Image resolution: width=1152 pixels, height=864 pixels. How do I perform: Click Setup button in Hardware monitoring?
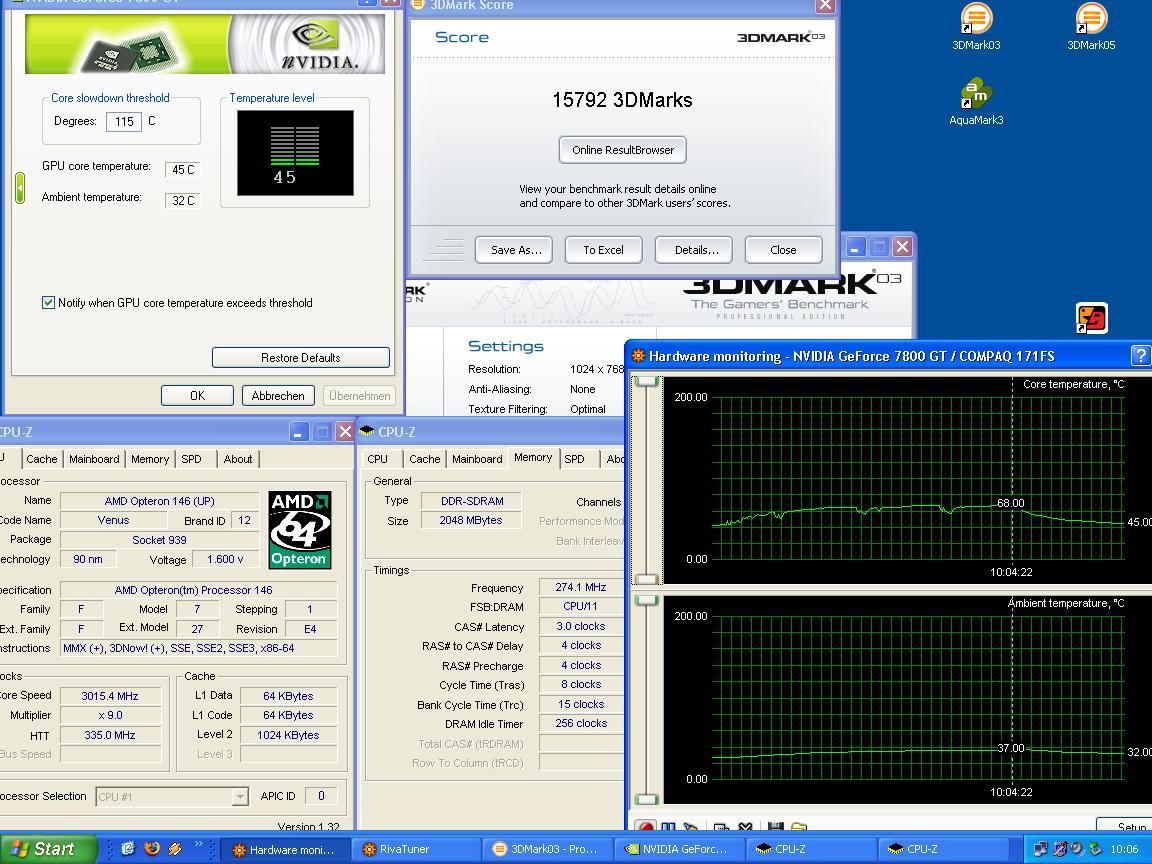tap(1124, 826)
